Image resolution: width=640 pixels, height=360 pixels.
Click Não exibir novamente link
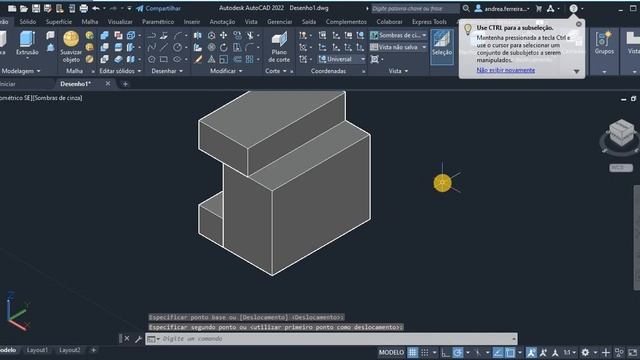pyautogui.click(x=506, y=70)
